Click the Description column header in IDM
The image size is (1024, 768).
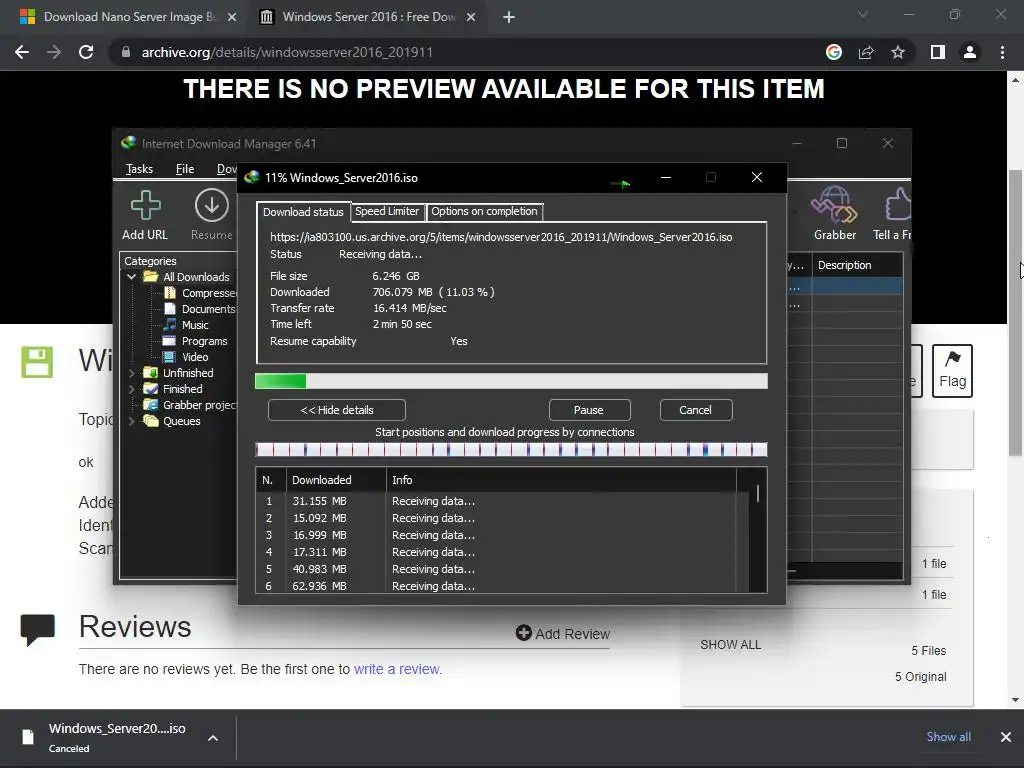(857, 265)
